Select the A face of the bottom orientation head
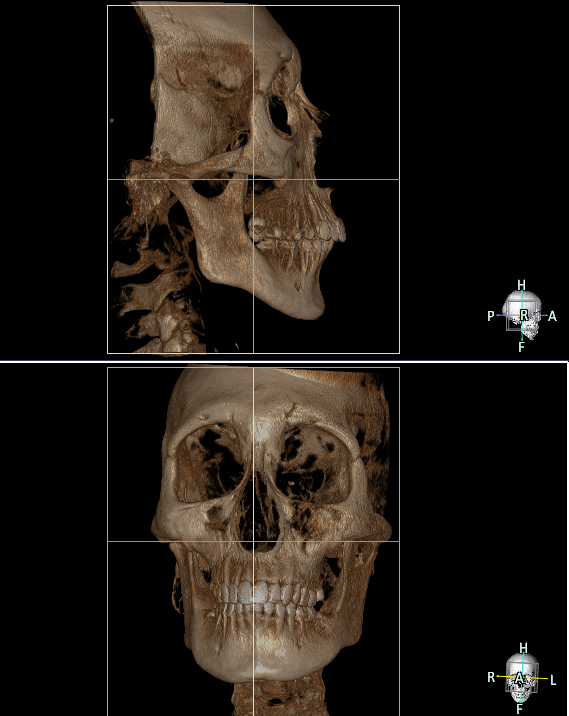Screen dimensions: 569x716 pyautogui.click(x=519, y=679)
